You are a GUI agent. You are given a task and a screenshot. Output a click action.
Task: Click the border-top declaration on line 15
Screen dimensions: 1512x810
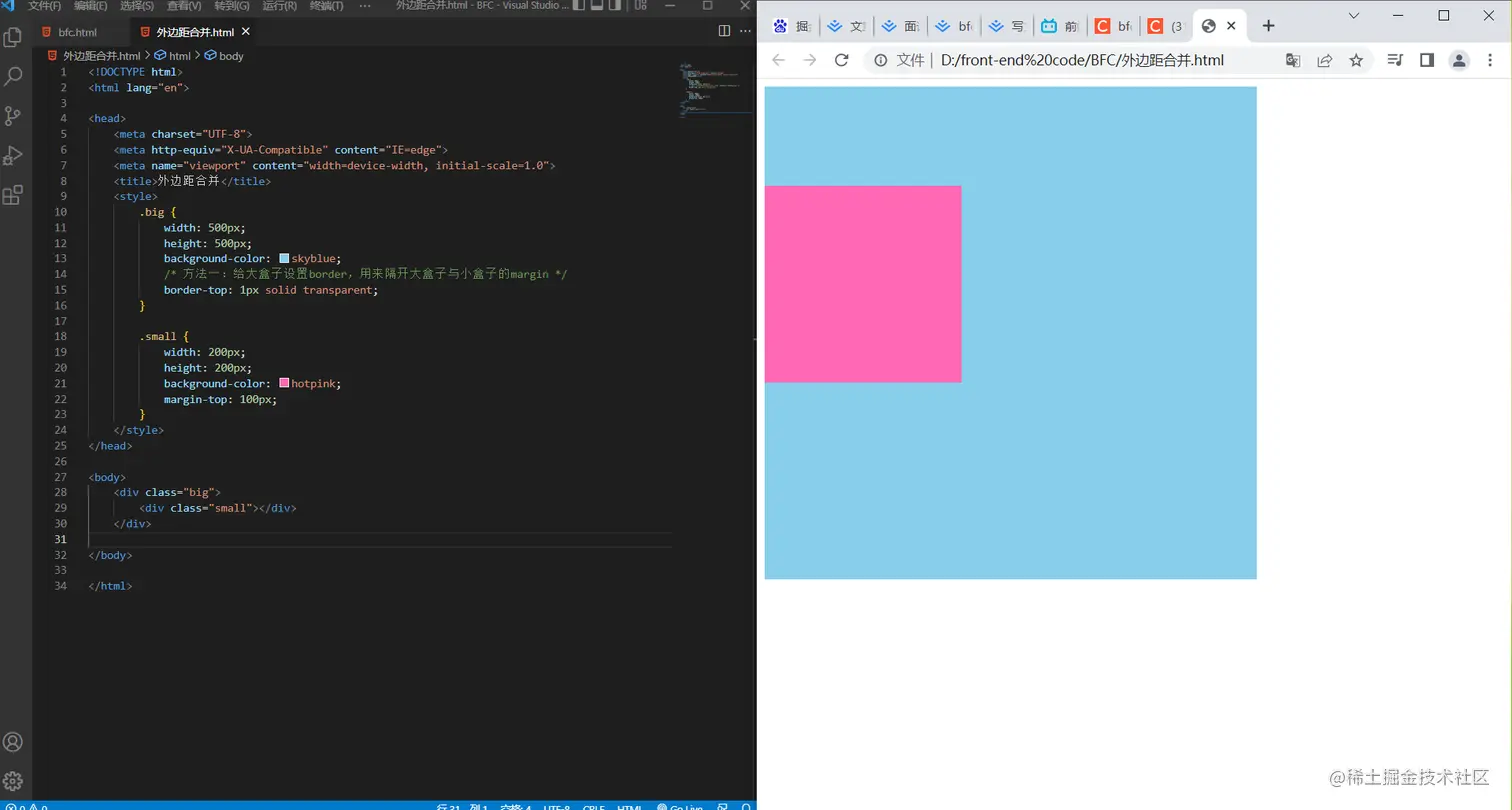271,290
